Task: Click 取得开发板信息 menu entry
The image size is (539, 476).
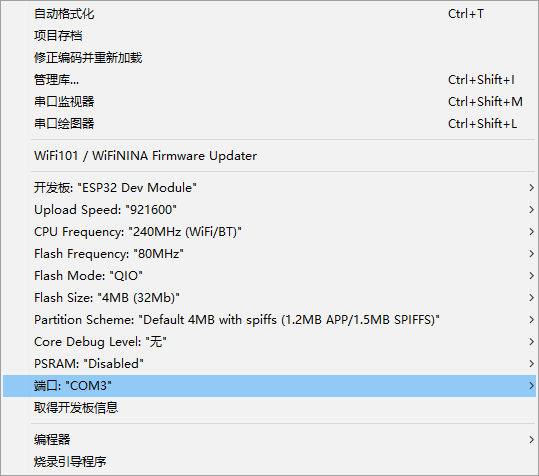Action: pyautogui.click(x=269, y=408)
